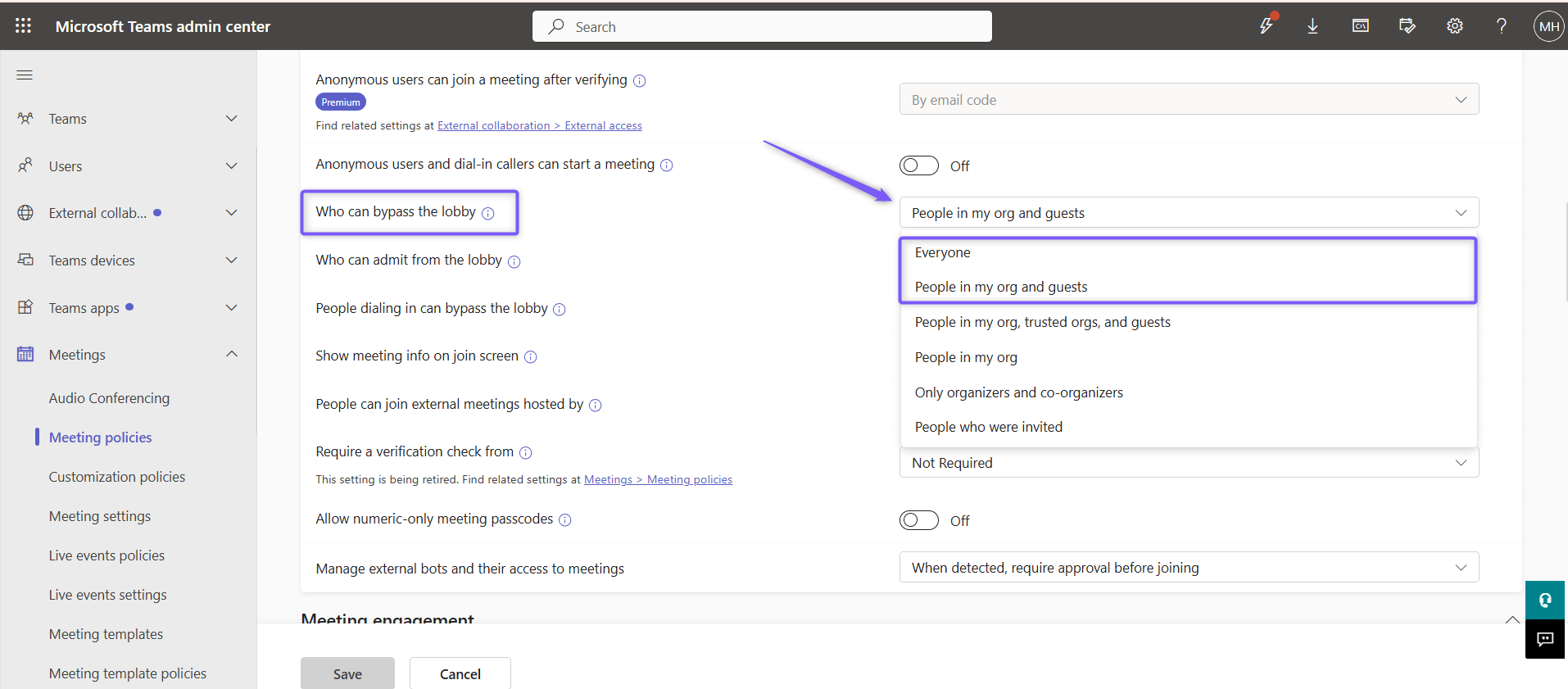Open the app launcher waffle icon
The height and width of the screenshot is (689, 1568).
pyautogui.click(x=24, y=26)
